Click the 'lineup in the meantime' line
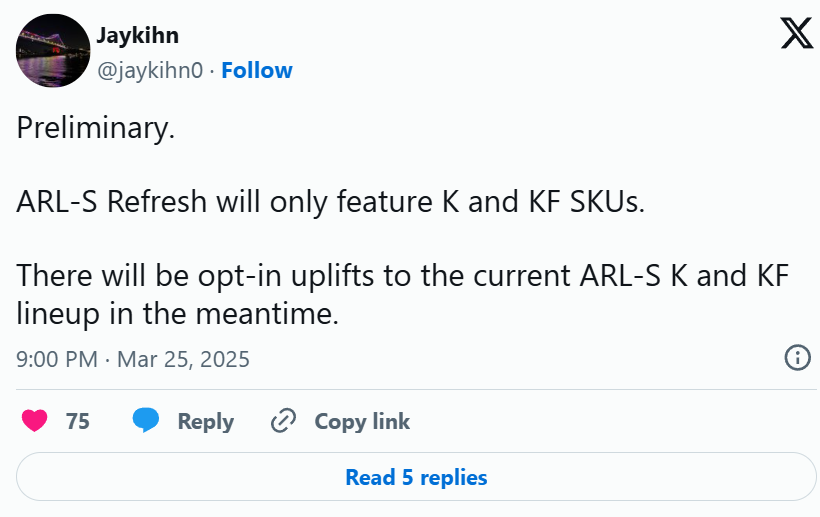Screen dimensions: 820x517 point(178,313)
